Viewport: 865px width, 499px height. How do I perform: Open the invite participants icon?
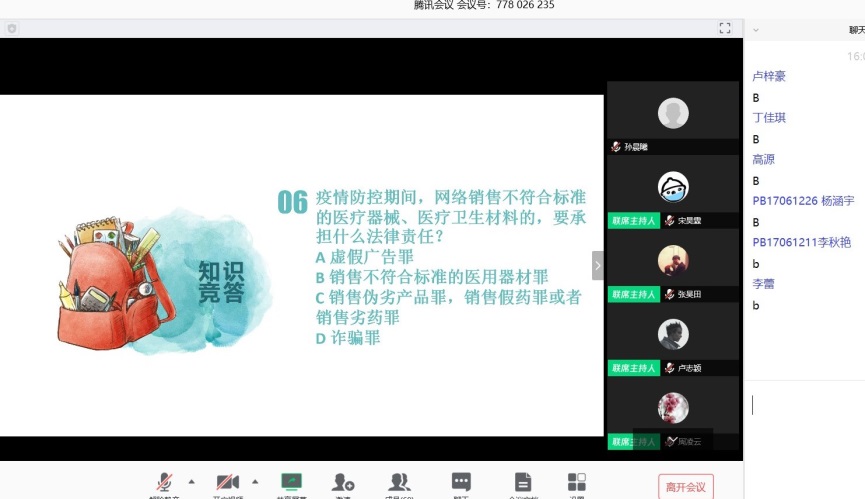[x=343, y=484]
